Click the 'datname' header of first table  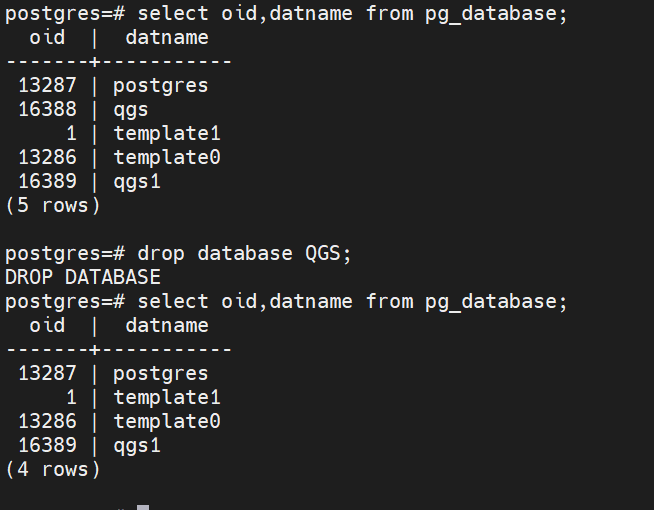[x=167, y=37]
